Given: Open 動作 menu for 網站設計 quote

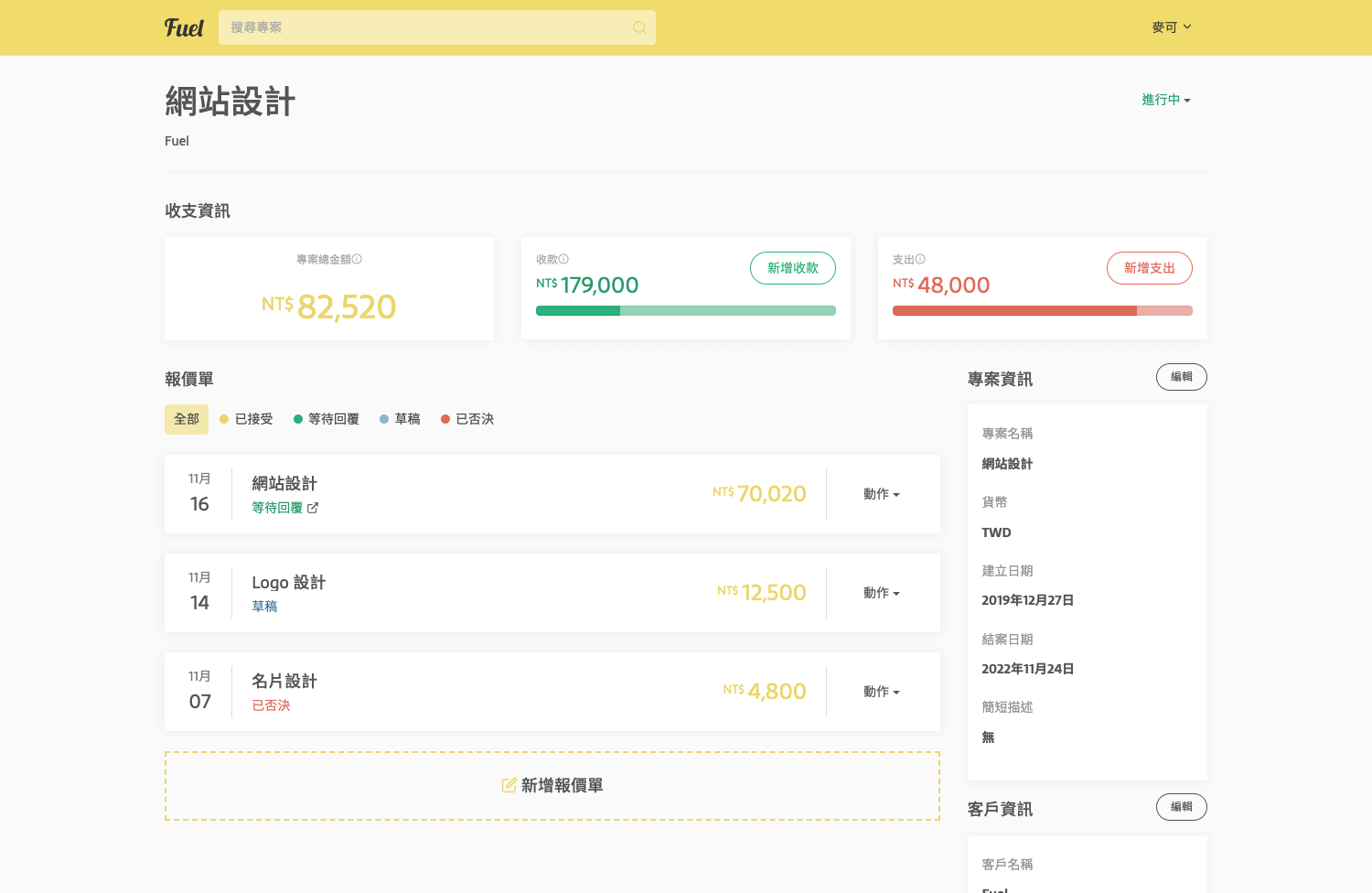Looking at the screenshot, I should point(882,494).
